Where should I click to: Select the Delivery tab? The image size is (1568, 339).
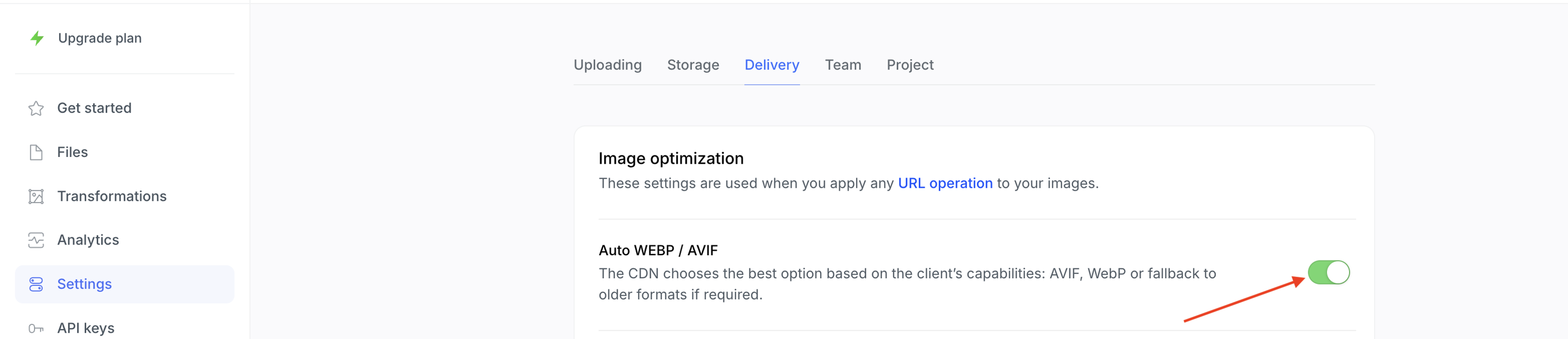771,65
